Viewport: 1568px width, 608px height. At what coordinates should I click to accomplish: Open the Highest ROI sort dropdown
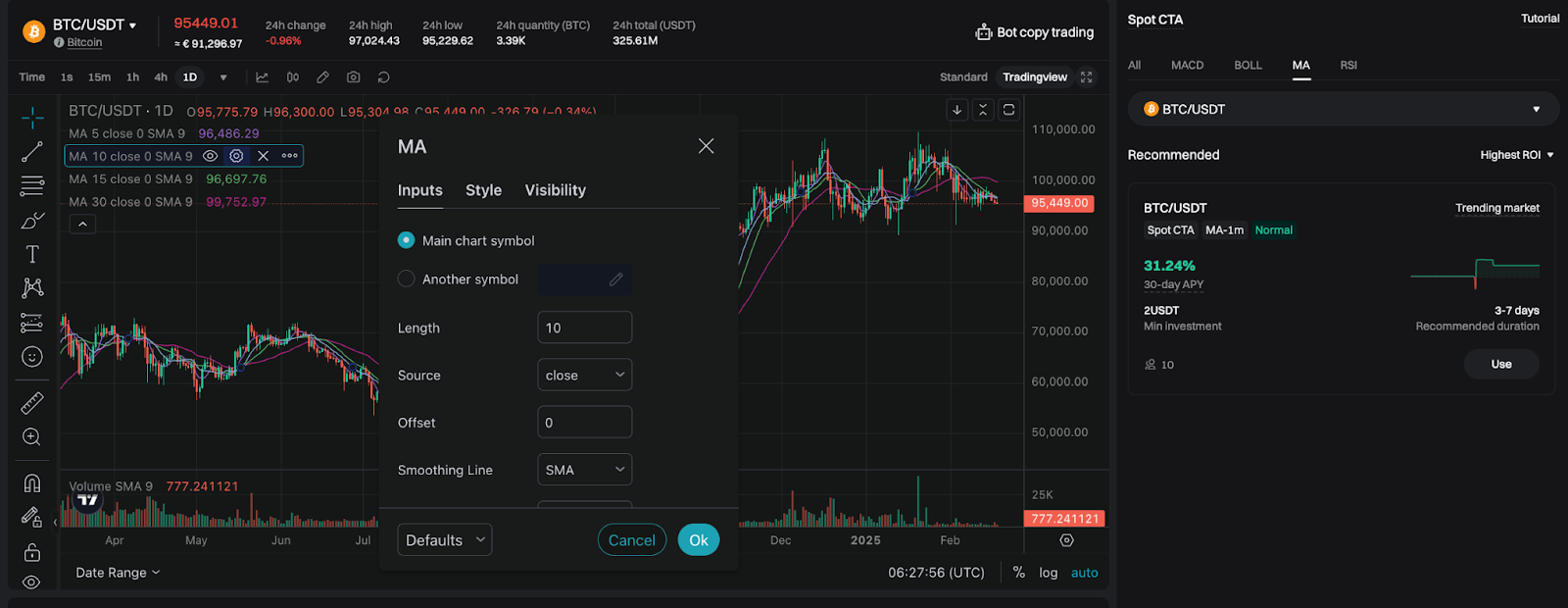(x=1517, y=155)
